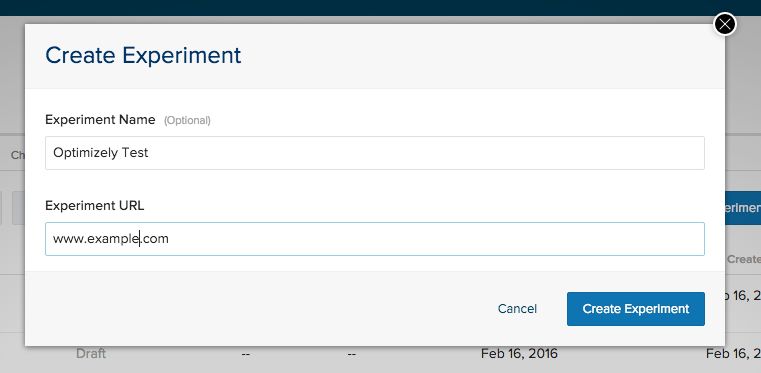The image size is (761, 373).
Task: Click the gray button hidden behind dialog's left edge
Action: click(x=18, y=208)
